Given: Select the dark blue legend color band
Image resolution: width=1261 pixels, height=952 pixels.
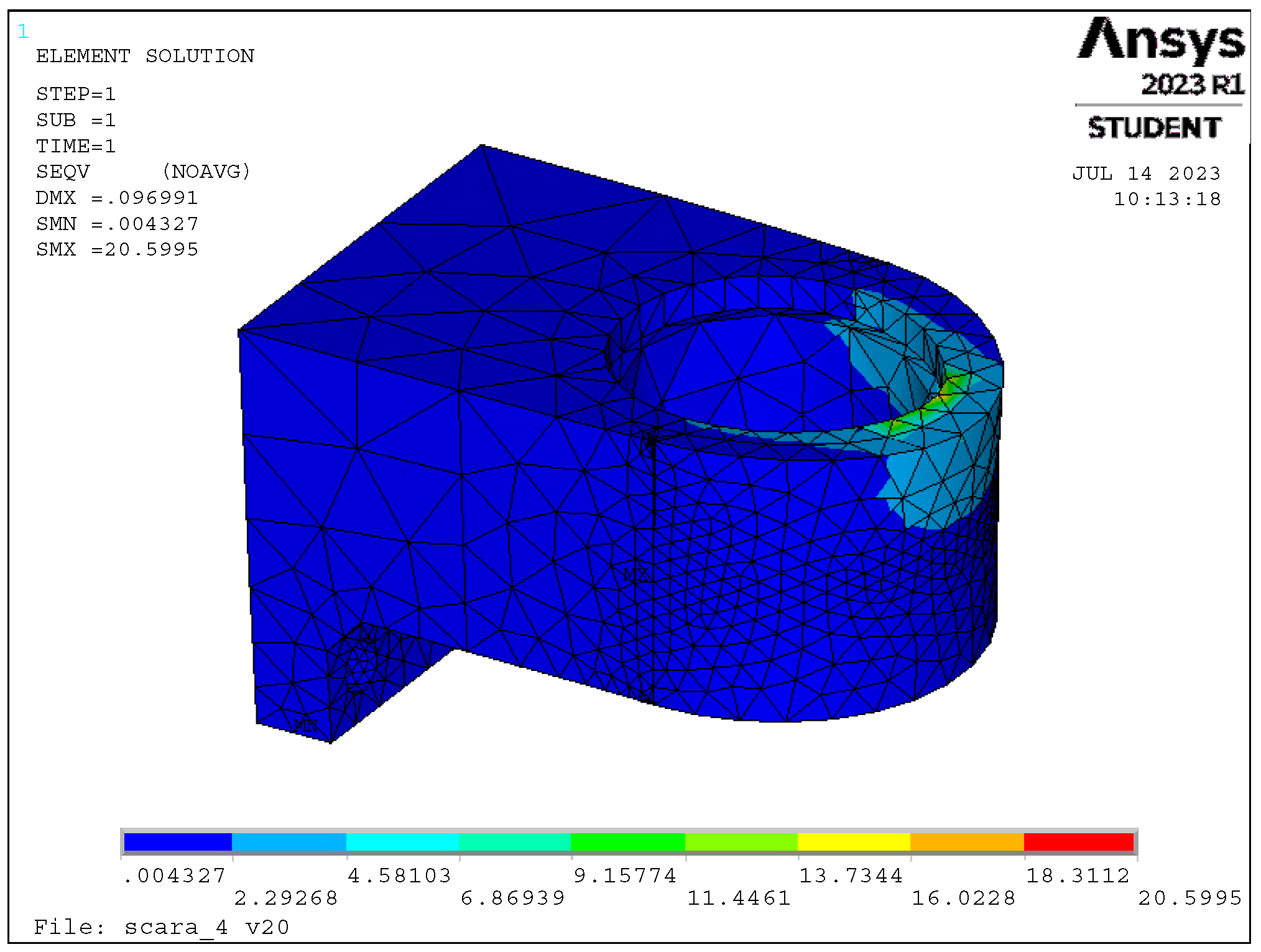Looking at the screenshot, I should click(x=178, y=841).
